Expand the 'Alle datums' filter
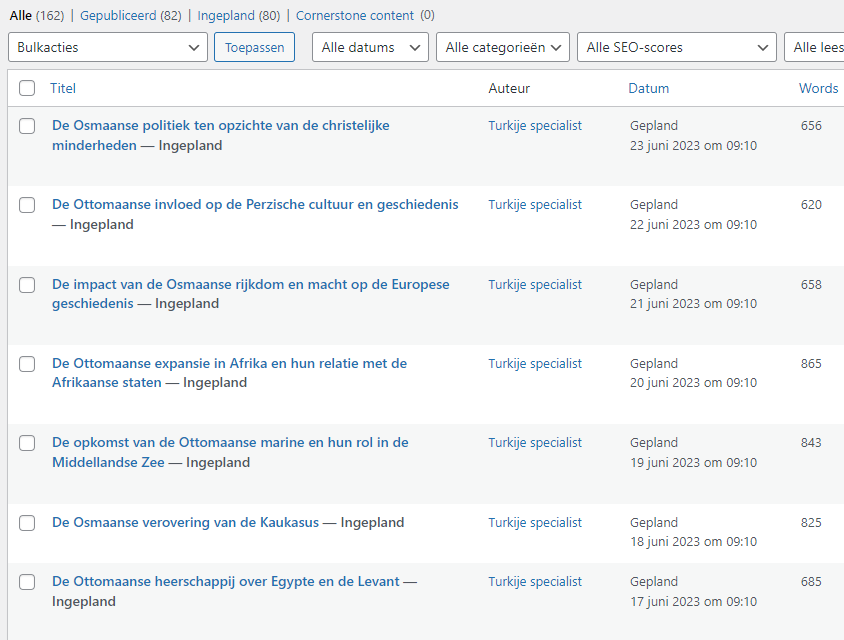 click(370, 47)
